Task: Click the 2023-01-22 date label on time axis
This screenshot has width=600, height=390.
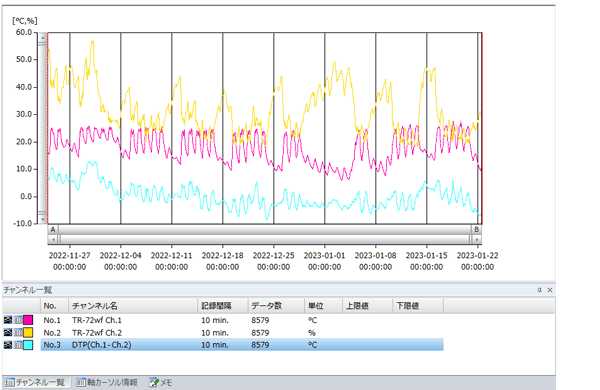Action: coord(478,255)
